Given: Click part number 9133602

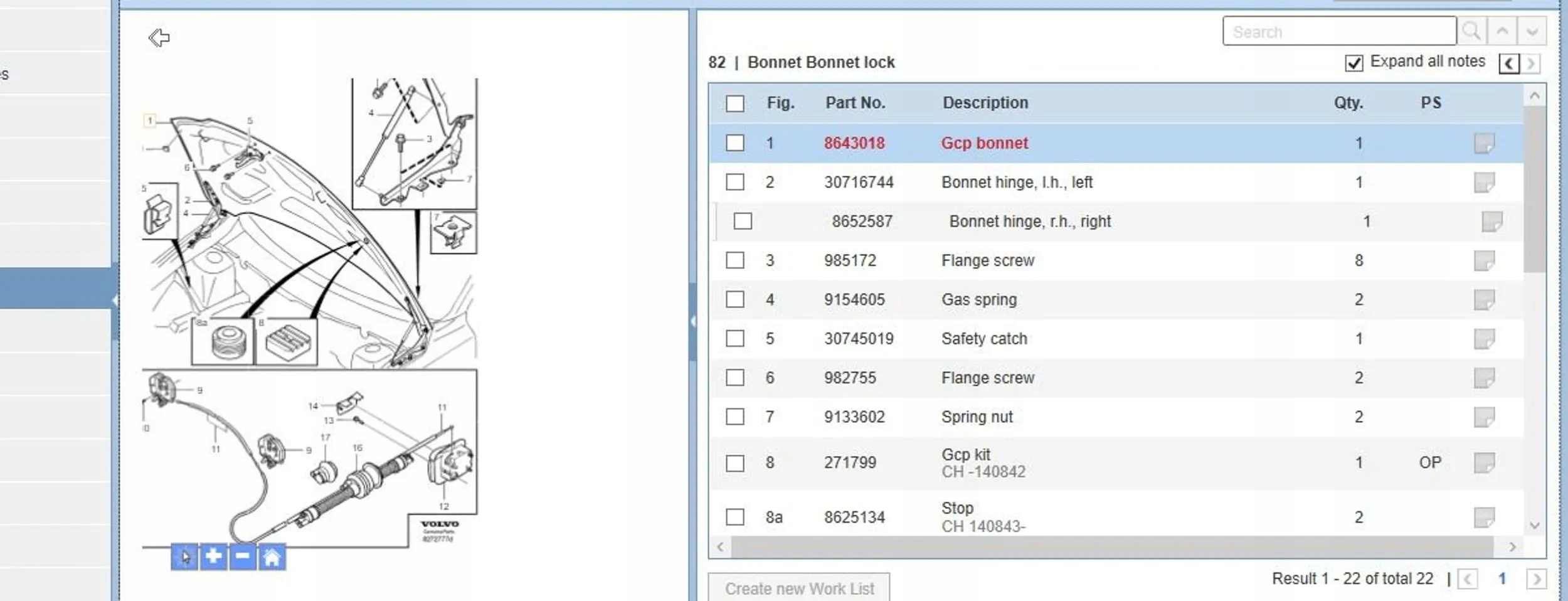Looking at the screenshot, I should click(x=854, y=417).
